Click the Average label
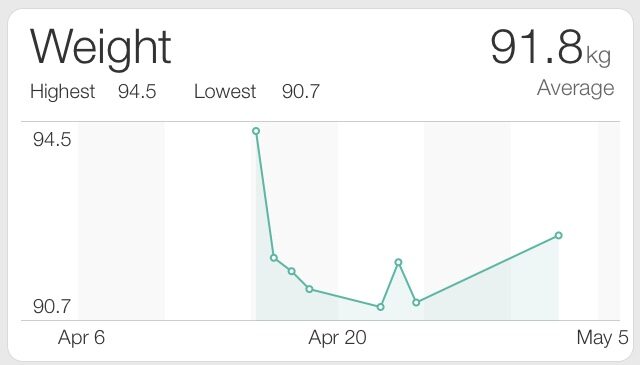The width and height of the screenshot is (640, 365). click(576, 88)
